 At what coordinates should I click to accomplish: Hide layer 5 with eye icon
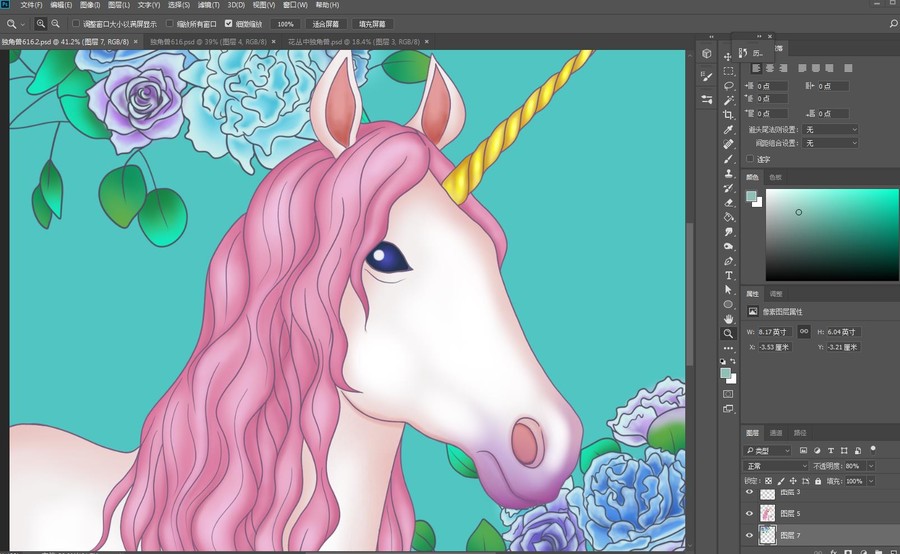[x=749, y=514]
